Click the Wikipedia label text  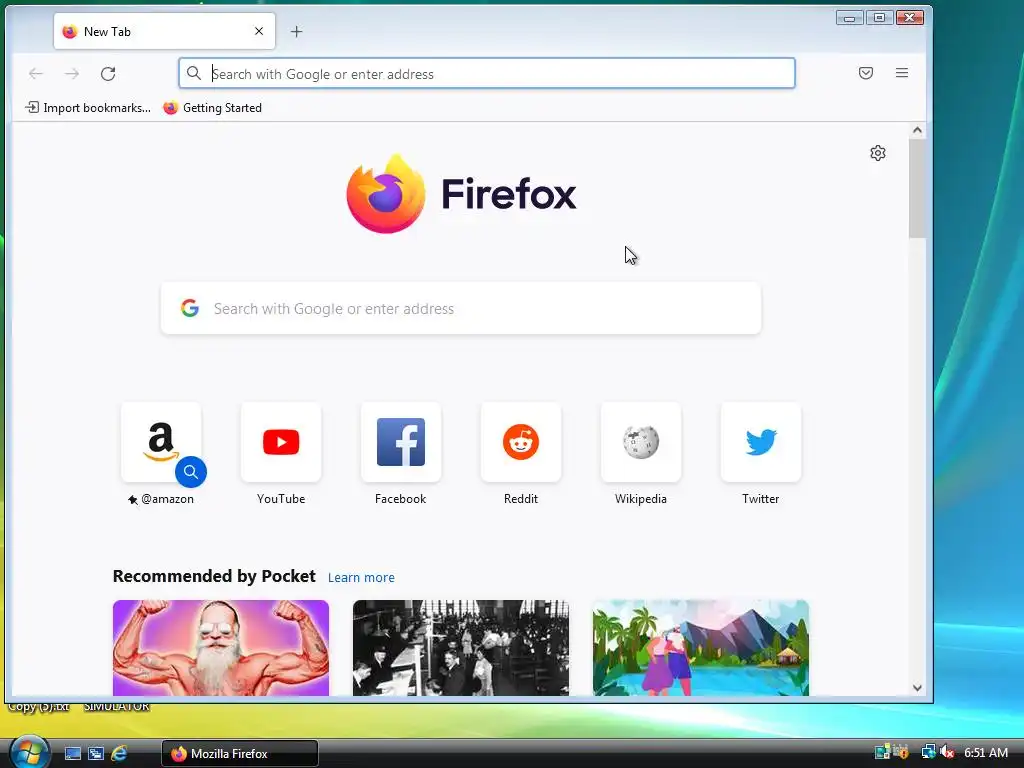click(641, 499)
